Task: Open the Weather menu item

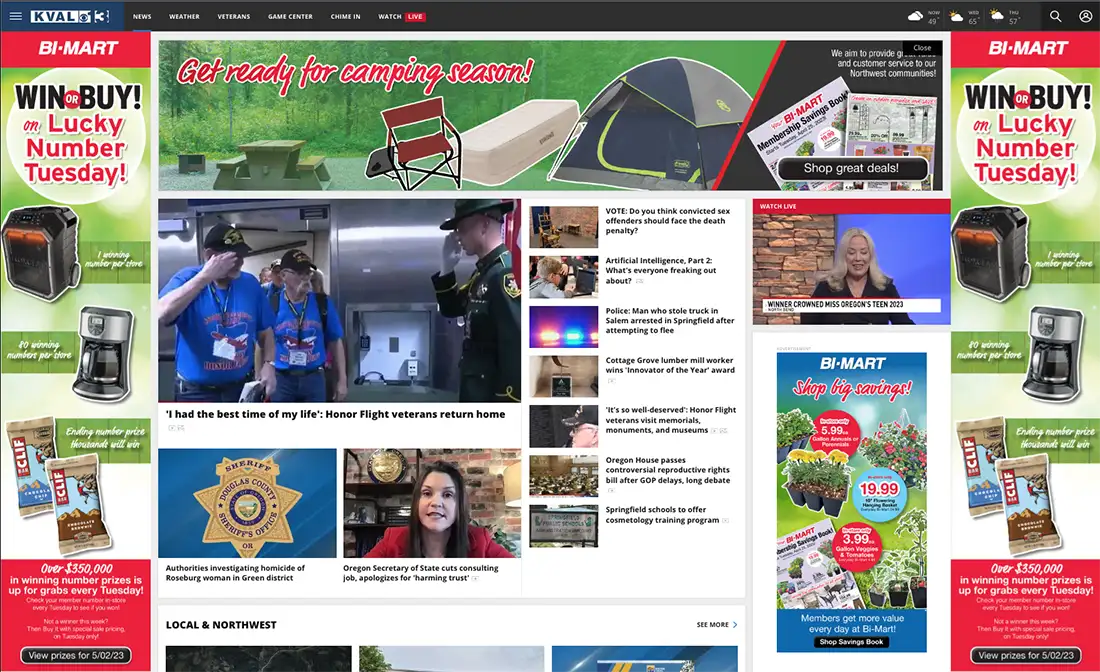Action: [x=185, y=16]
